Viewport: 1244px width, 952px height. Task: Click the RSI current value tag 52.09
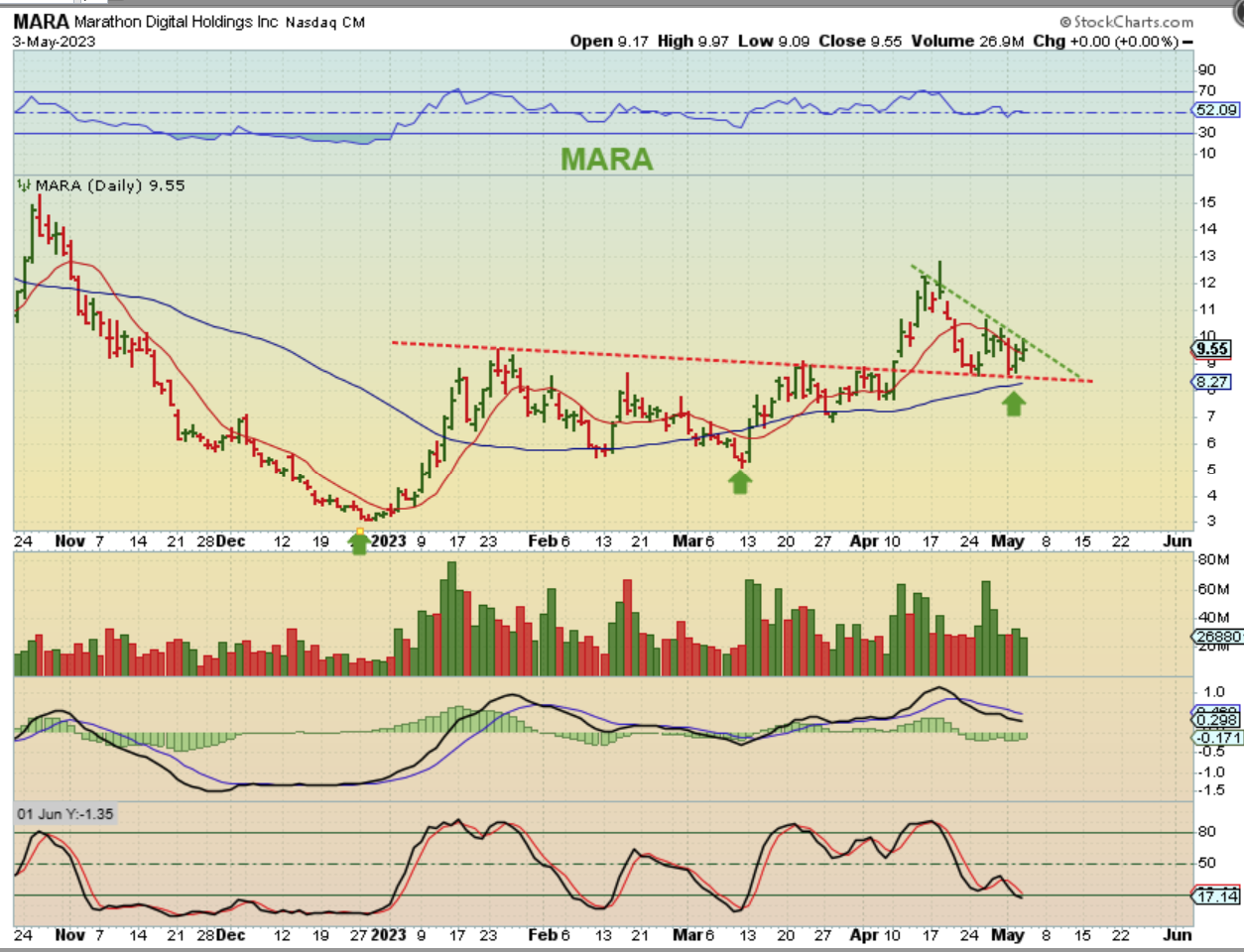pyautogui.click(x=1216, y=110)
